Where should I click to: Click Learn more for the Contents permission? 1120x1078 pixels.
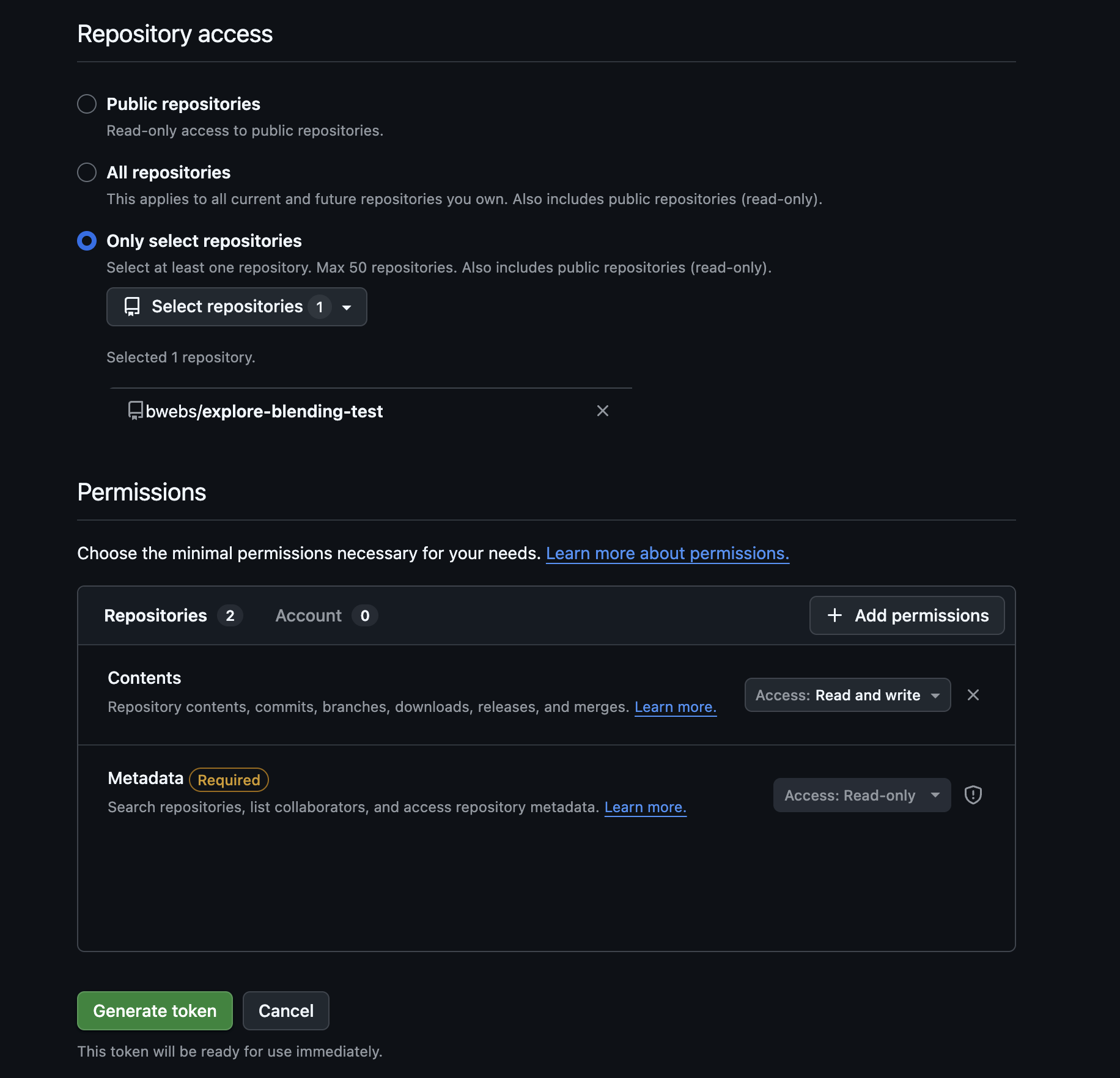point(675,706)
